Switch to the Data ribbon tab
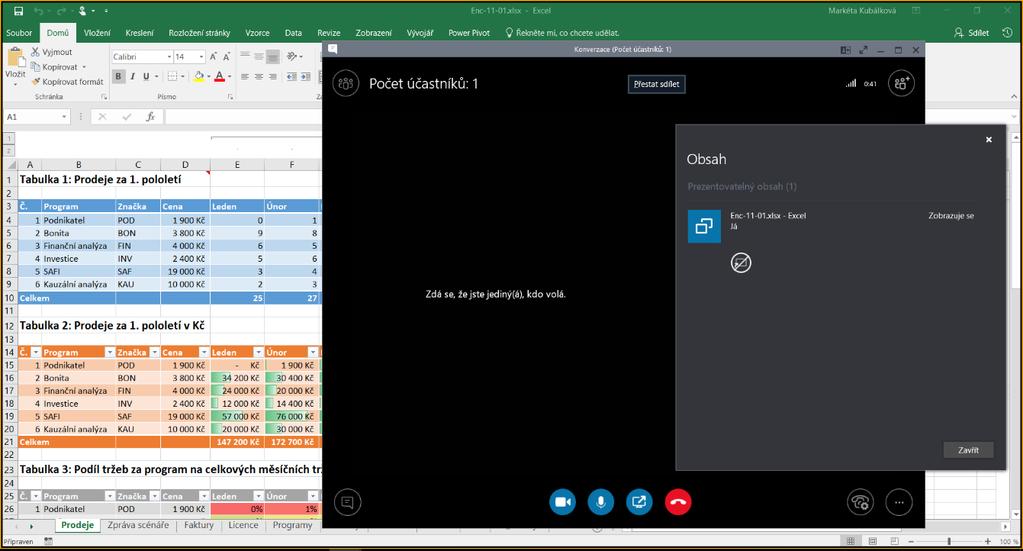 click(294, 33)
